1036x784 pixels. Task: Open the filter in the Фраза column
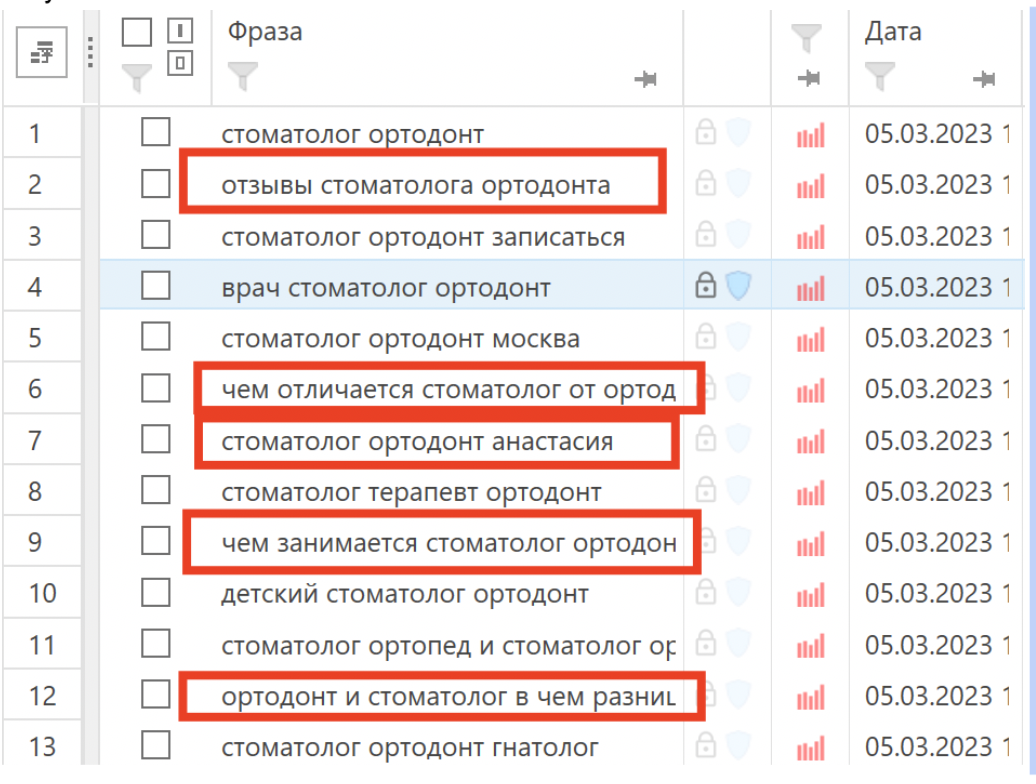[242, 73]
